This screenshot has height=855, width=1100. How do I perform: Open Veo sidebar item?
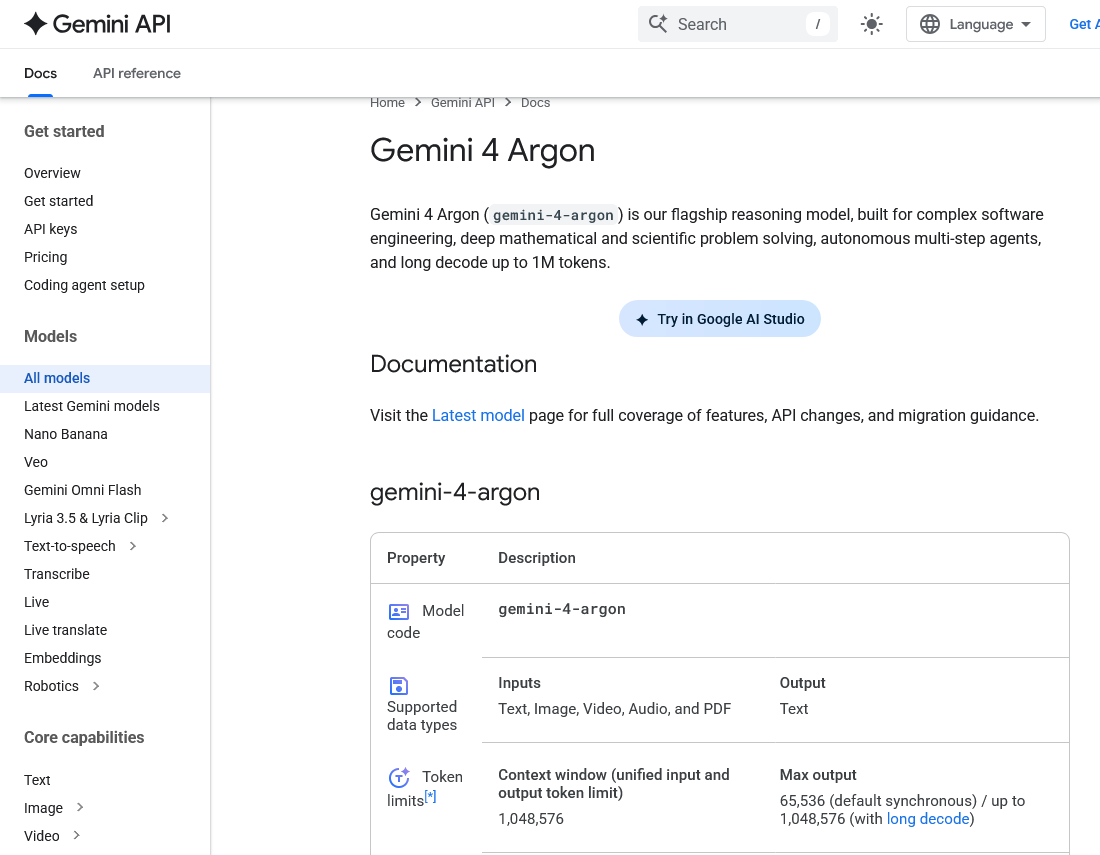click(x=36, y=462)
